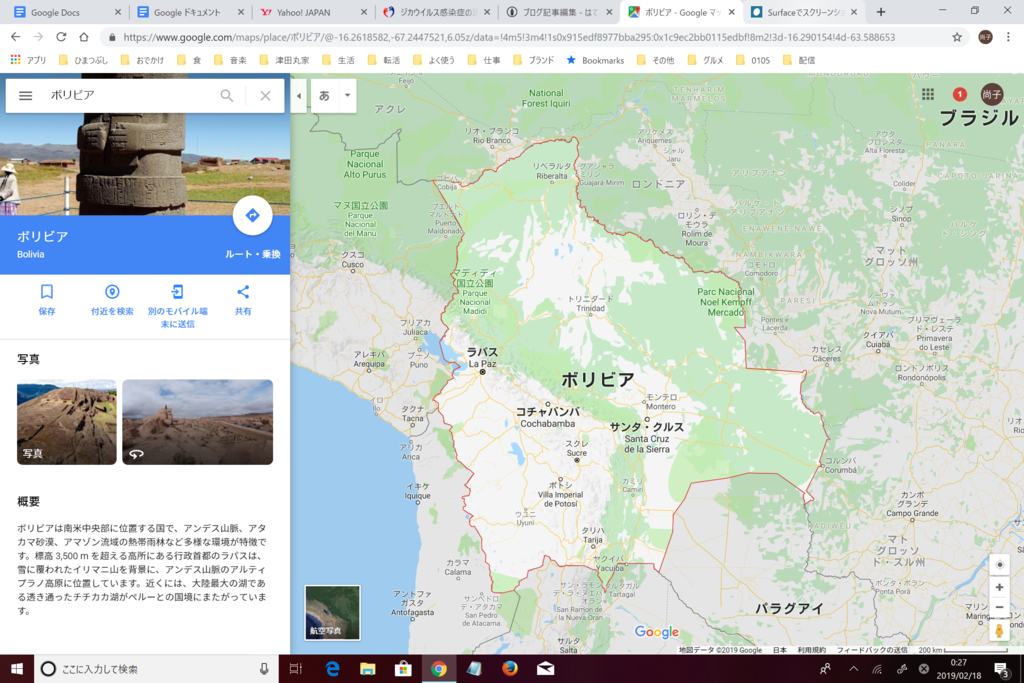The image size is (1024, 683).
Task: Open the red notification badge
Action: [x=959, y=94]
